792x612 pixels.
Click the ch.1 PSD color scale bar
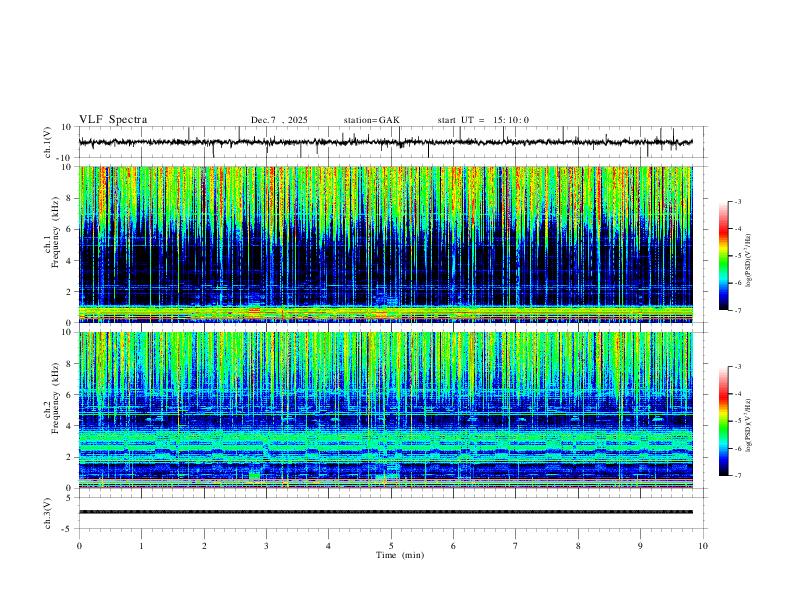724,256
